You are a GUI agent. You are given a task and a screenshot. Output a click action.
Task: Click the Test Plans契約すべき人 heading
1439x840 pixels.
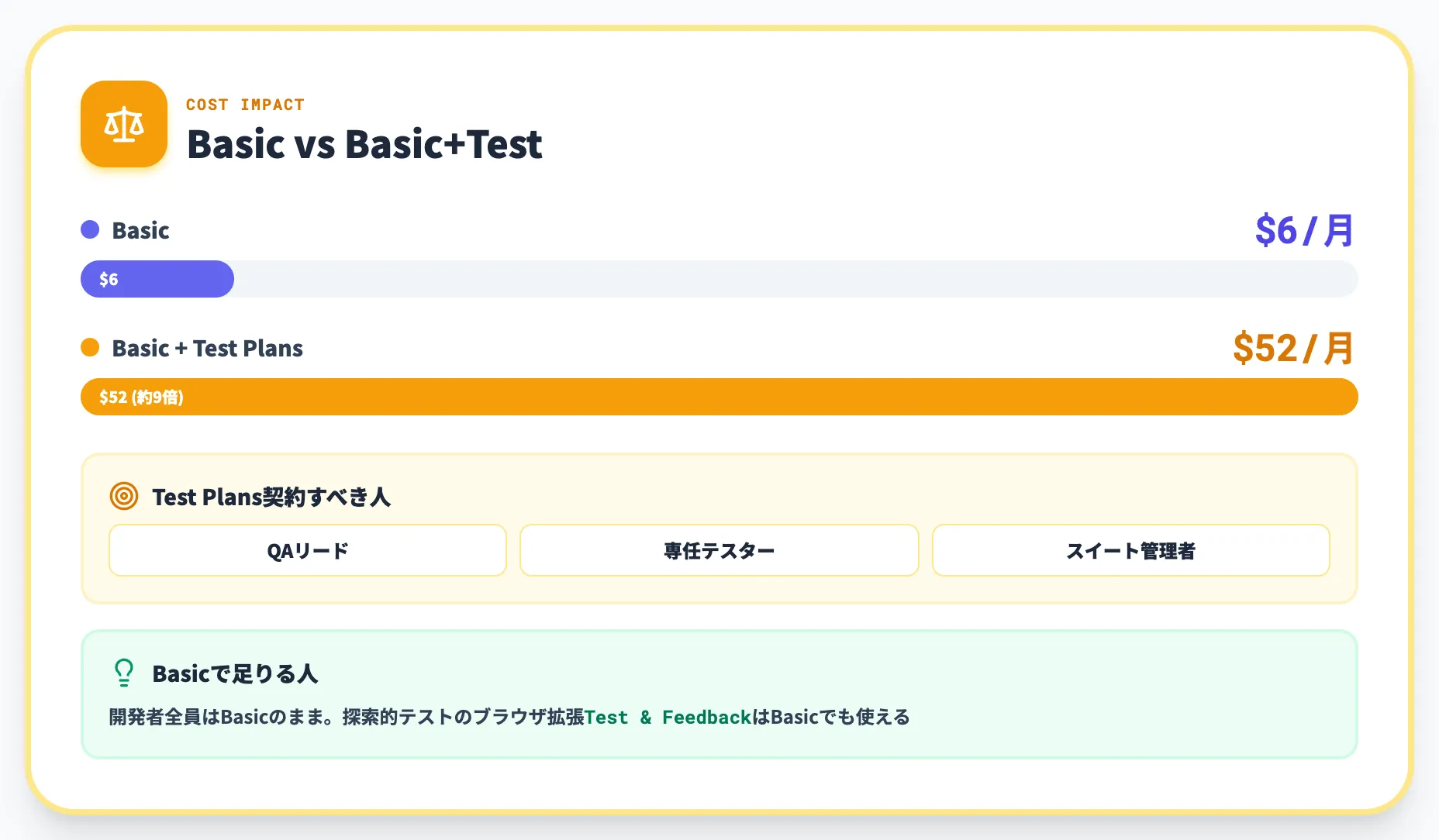(x=271, y=497)
